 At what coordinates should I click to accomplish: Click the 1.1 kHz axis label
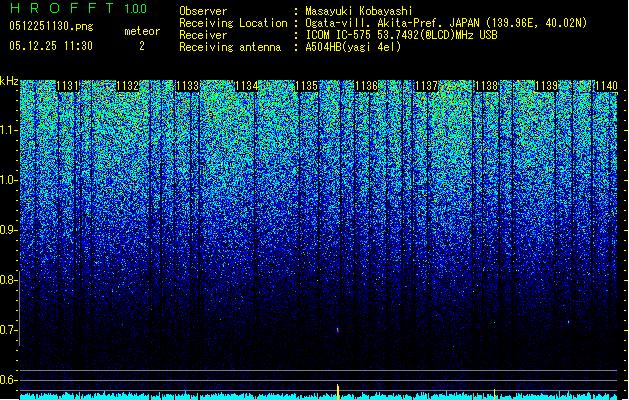click(x=8, y=130)
